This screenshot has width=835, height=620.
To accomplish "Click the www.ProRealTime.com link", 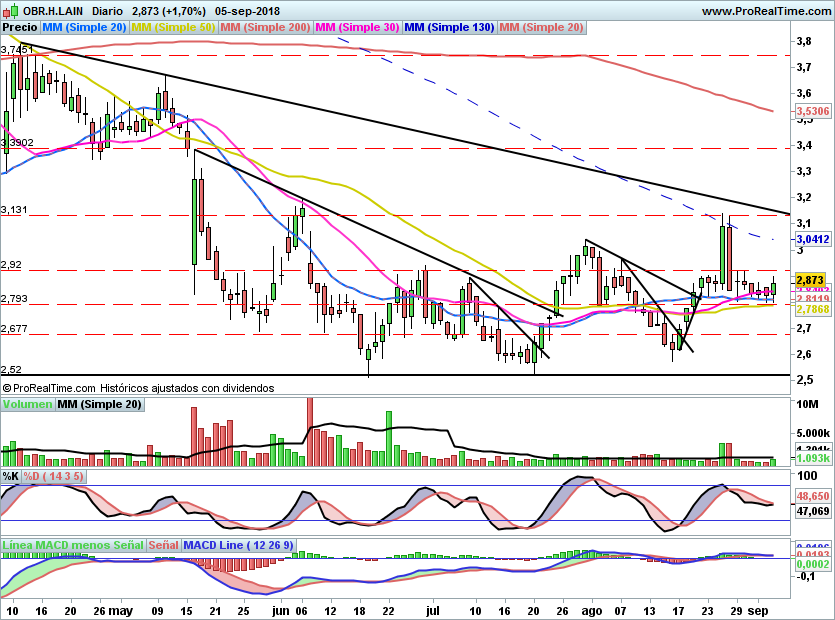I will (x=766, y=11).
